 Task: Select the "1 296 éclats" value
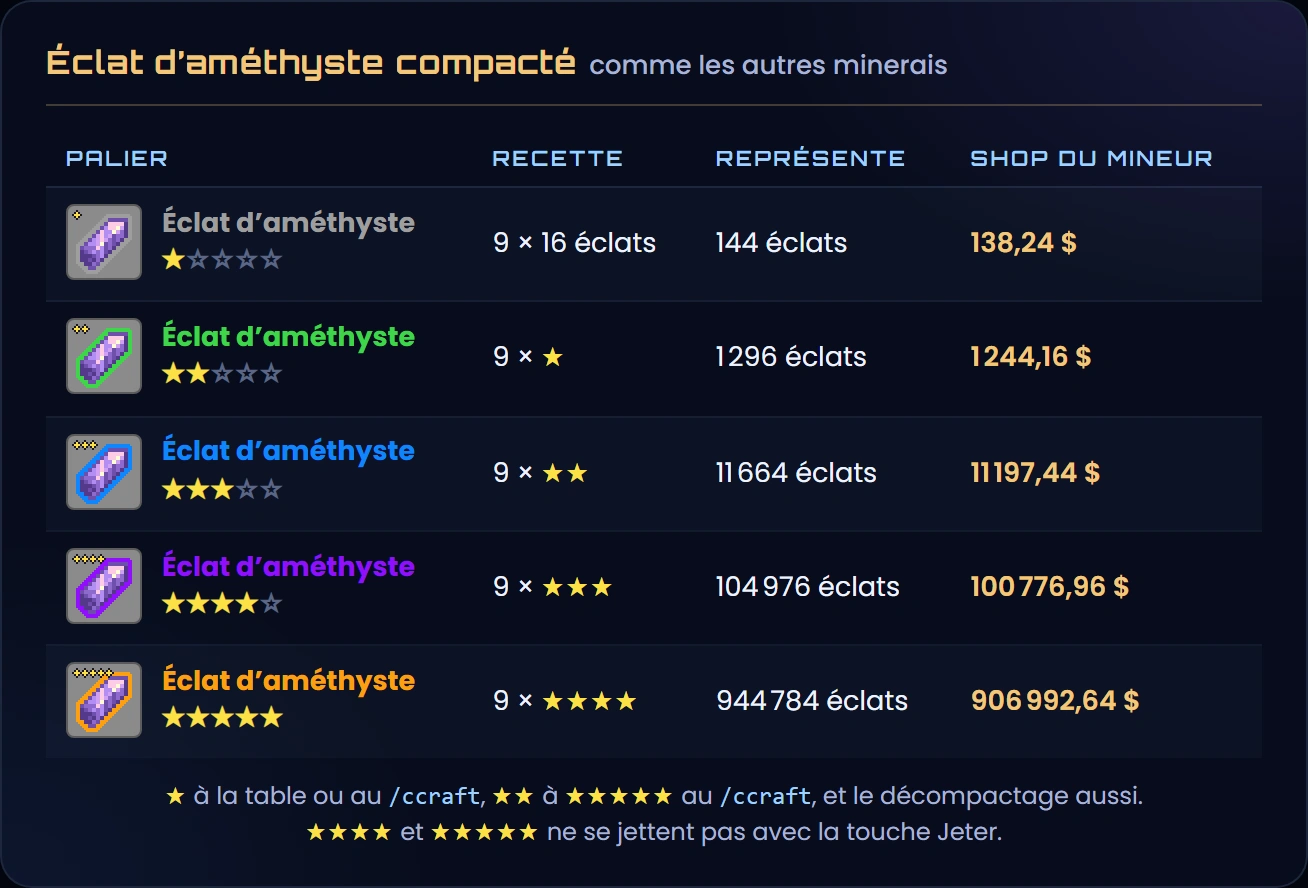[x=791, y=357]
